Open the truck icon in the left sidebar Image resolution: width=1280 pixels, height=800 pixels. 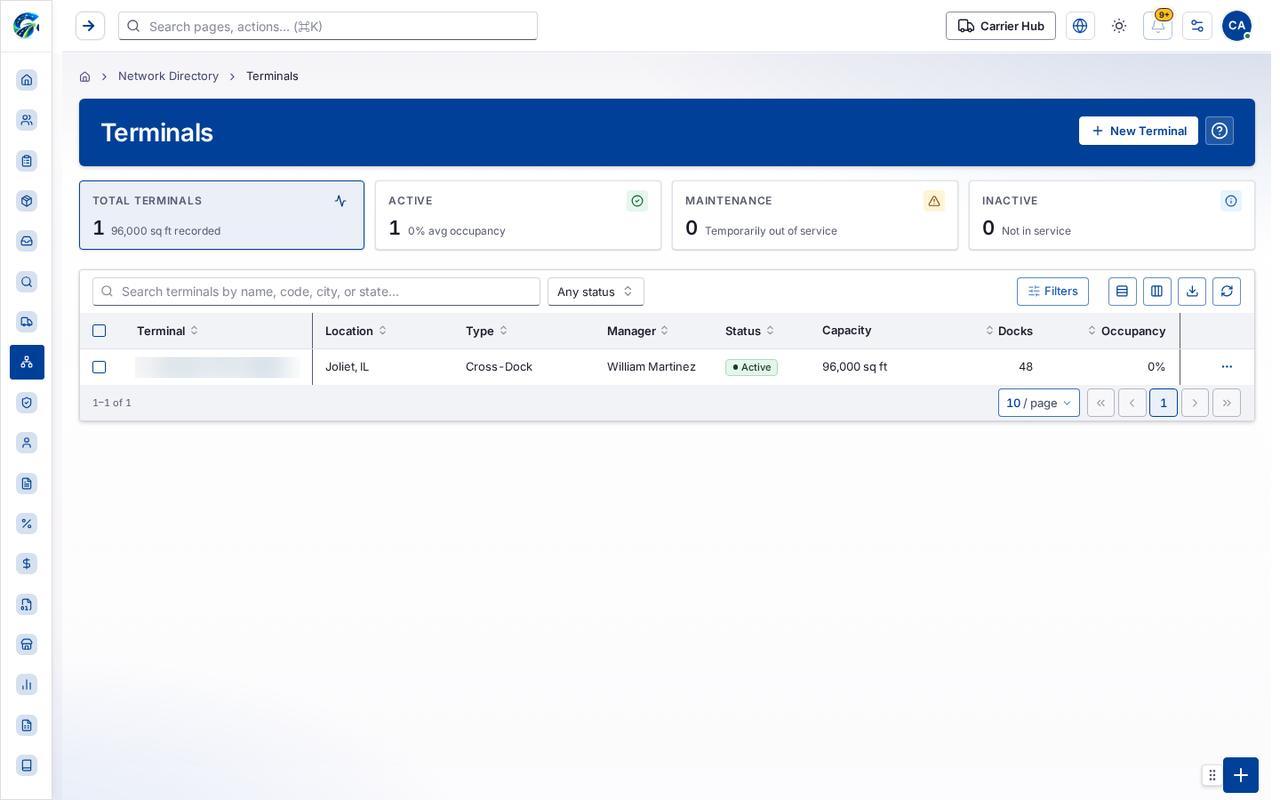tap(27, 322)
